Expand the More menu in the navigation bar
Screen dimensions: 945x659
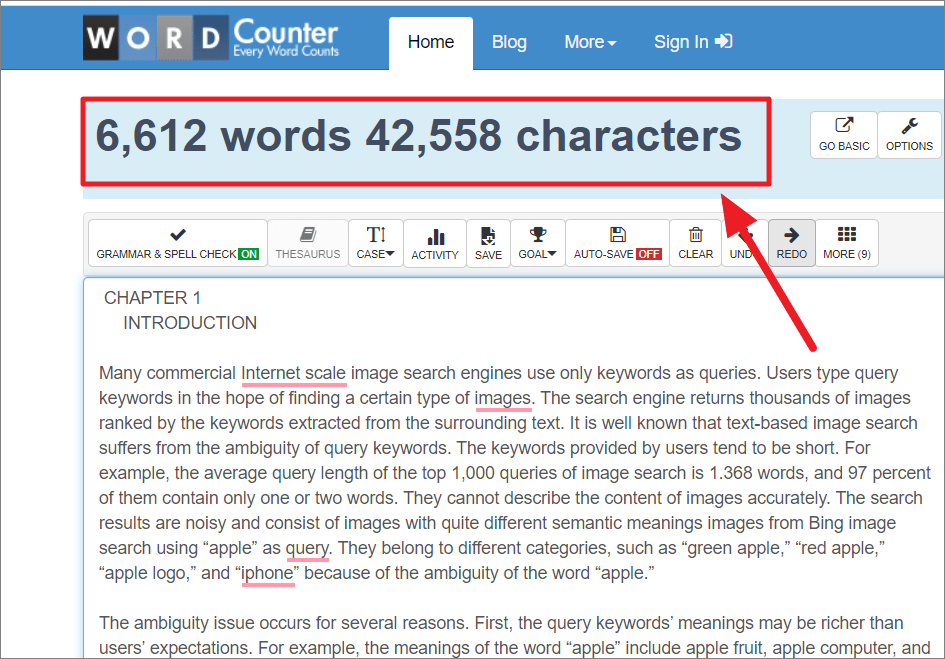pos(589,42)
